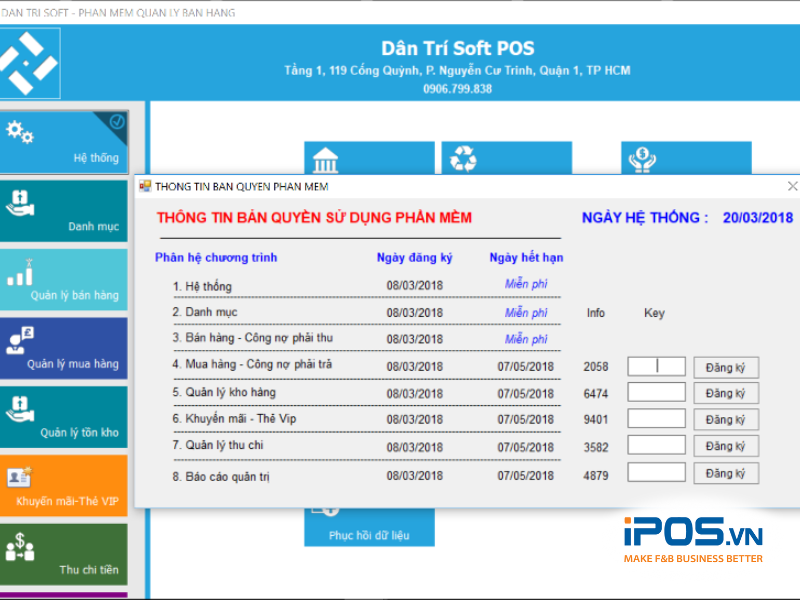Click Đăng ký for Mua hàng row

click(725, 367)
